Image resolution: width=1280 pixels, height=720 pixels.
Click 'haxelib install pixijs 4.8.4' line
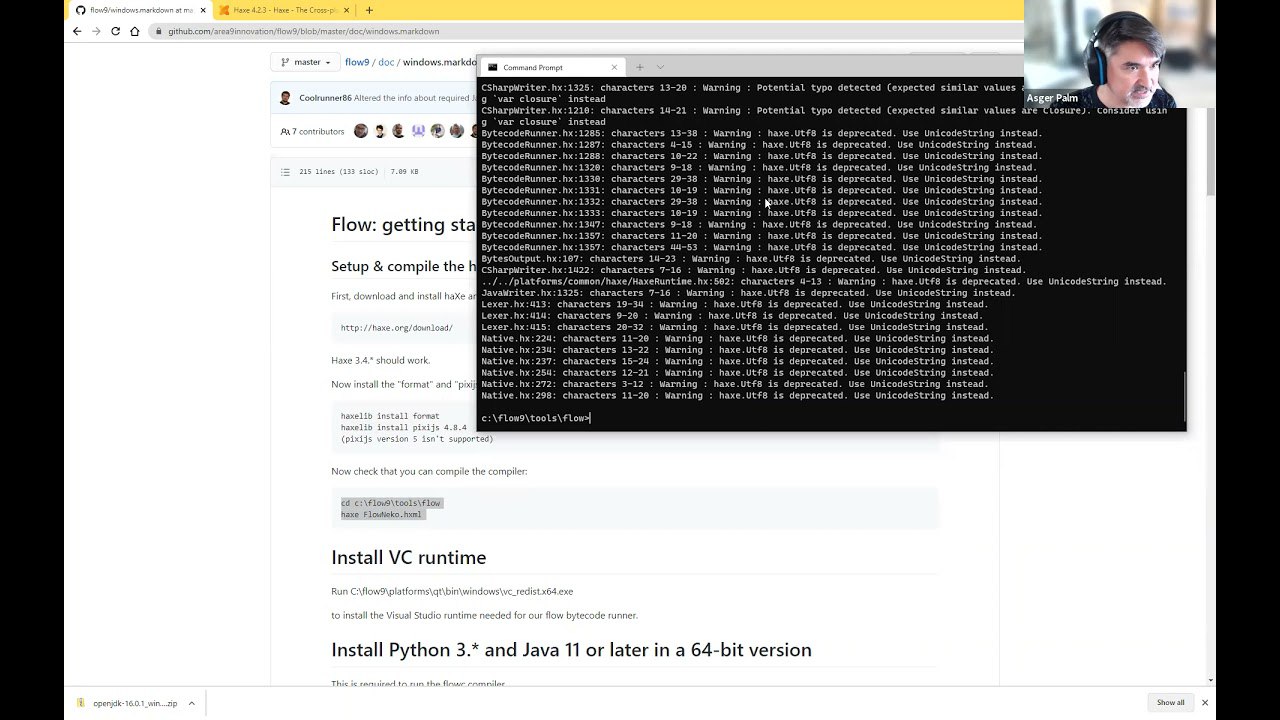pos(403,427)
